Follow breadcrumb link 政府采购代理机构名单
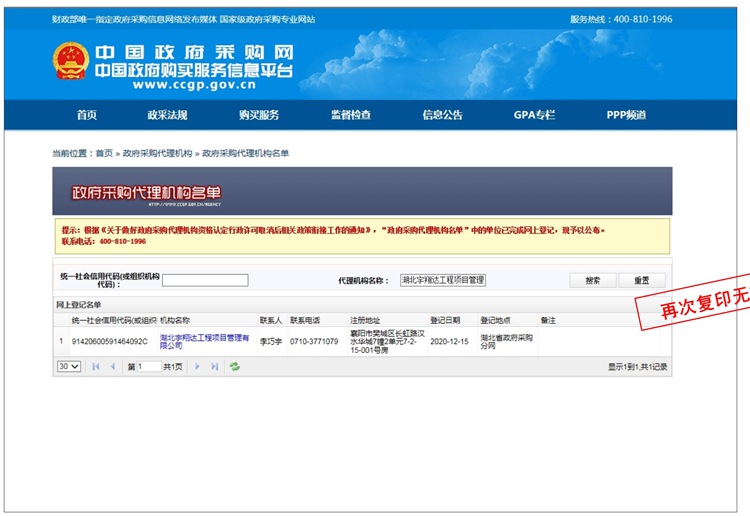The image size is (750, 516). (245, 153)
